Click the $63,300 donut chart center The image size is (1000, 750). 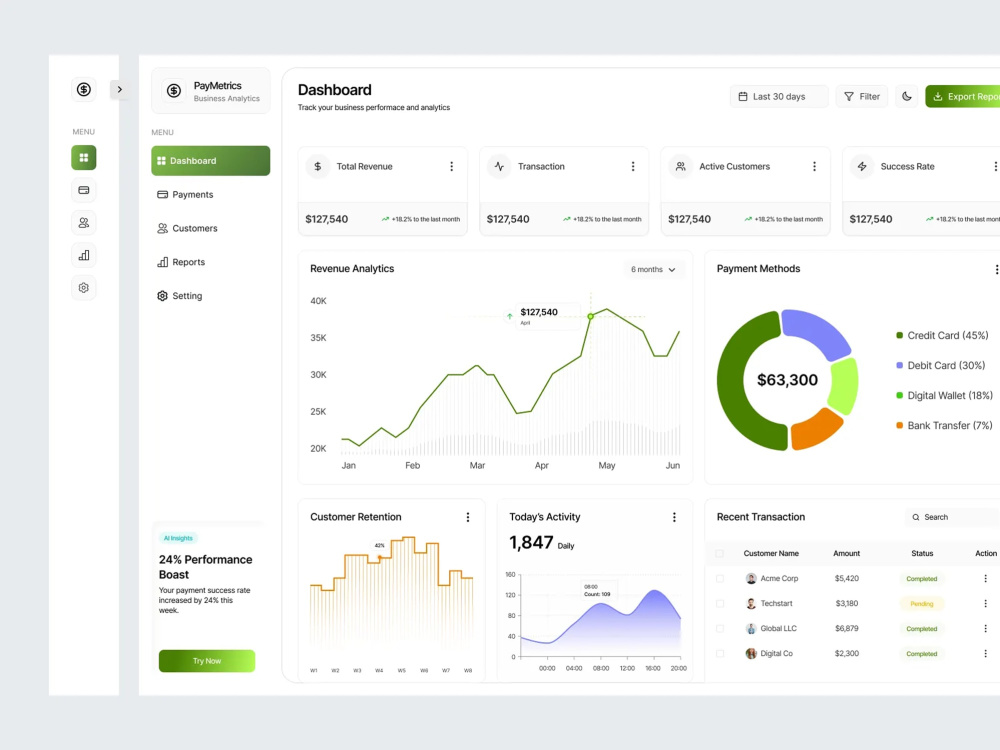(x=787, y=380)
